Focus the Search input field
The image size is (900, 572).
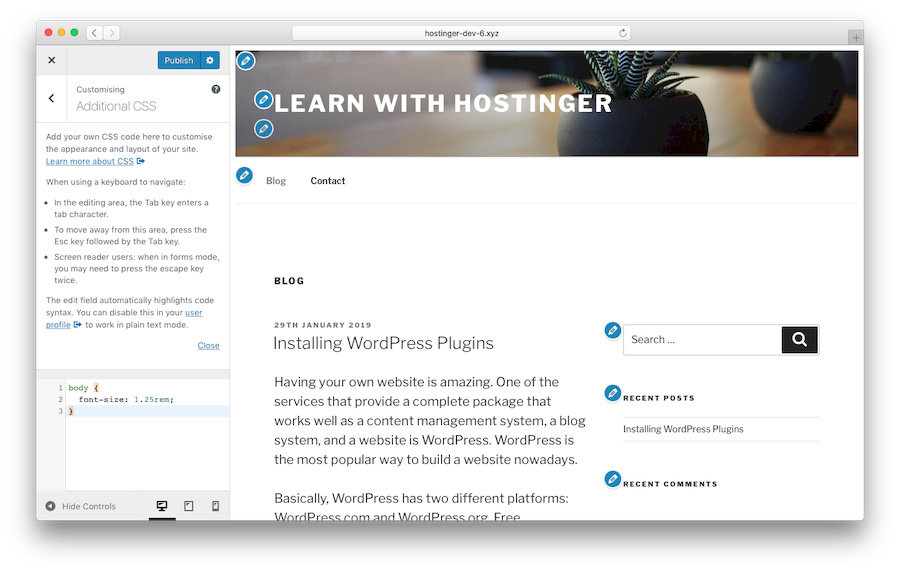[x=703, y=340]
